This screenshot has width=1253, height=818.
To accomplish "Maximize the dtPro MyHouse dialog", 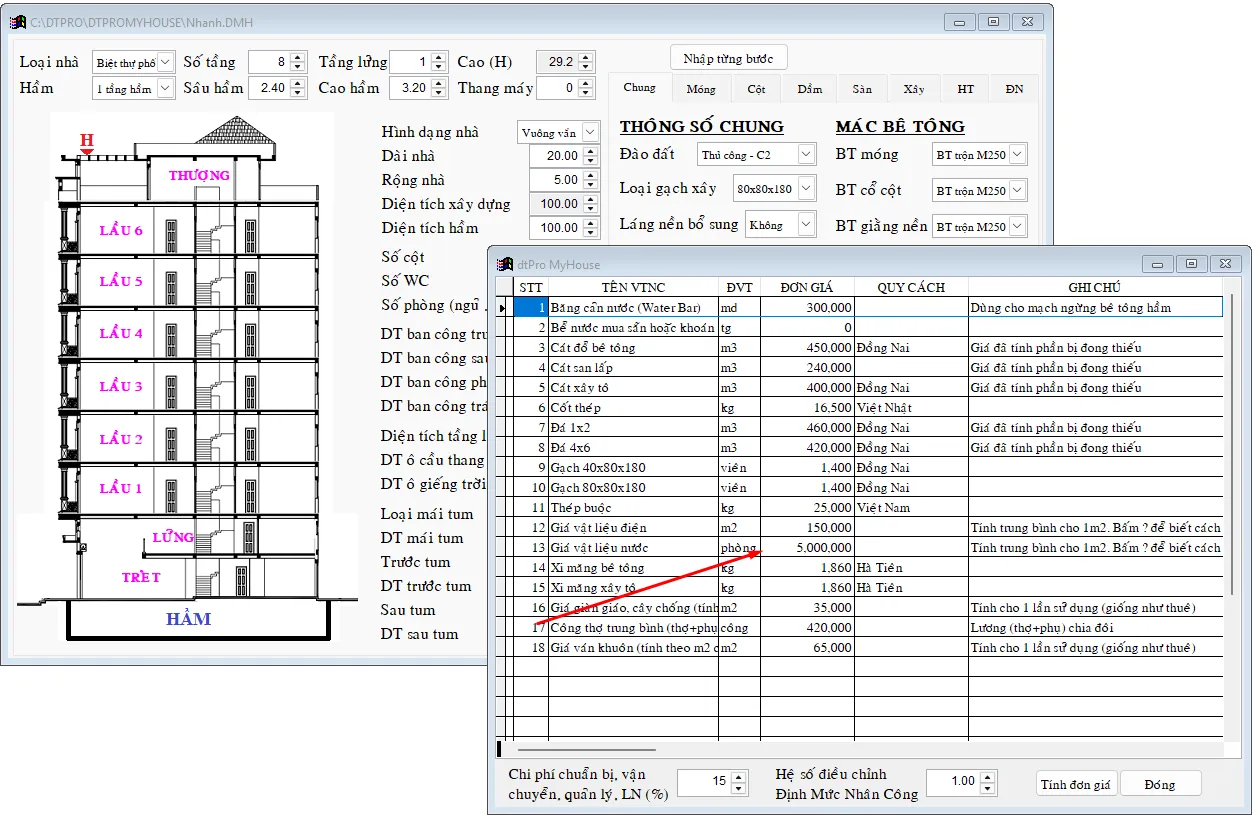I will click(1190, 264).
